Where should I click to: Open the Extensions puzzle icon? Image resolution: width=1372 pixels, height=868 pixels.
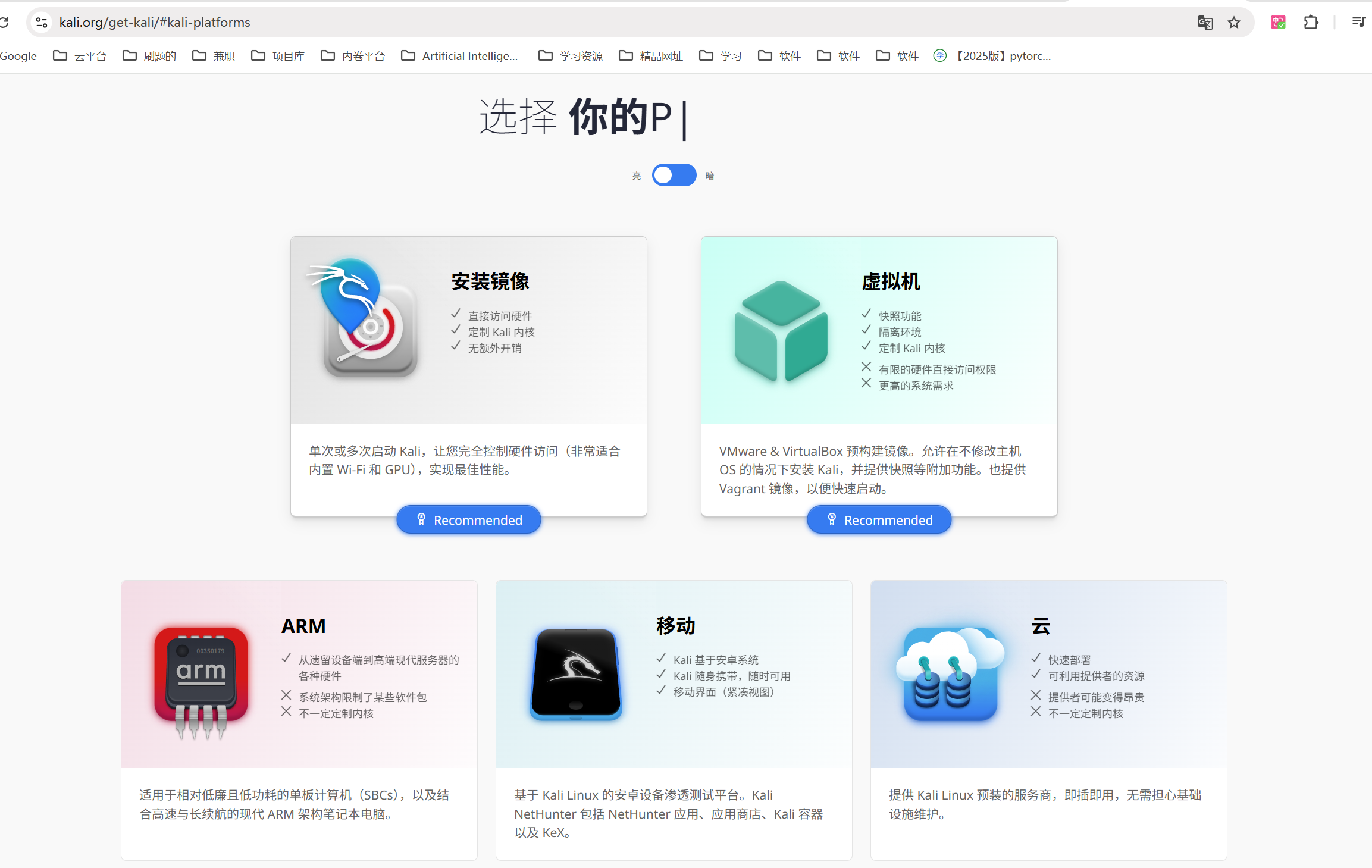coord(1311,23)
